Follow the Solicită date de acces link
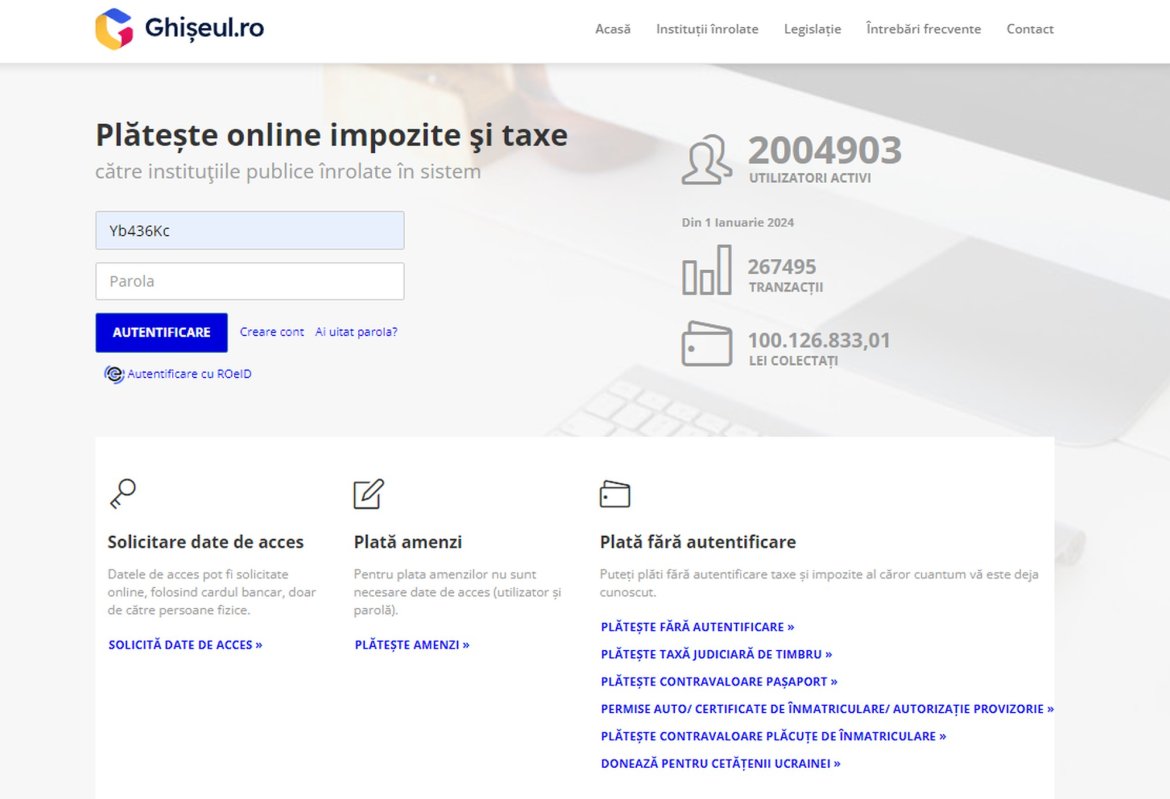Screen dimensions: 1170x799 point(185,644)
